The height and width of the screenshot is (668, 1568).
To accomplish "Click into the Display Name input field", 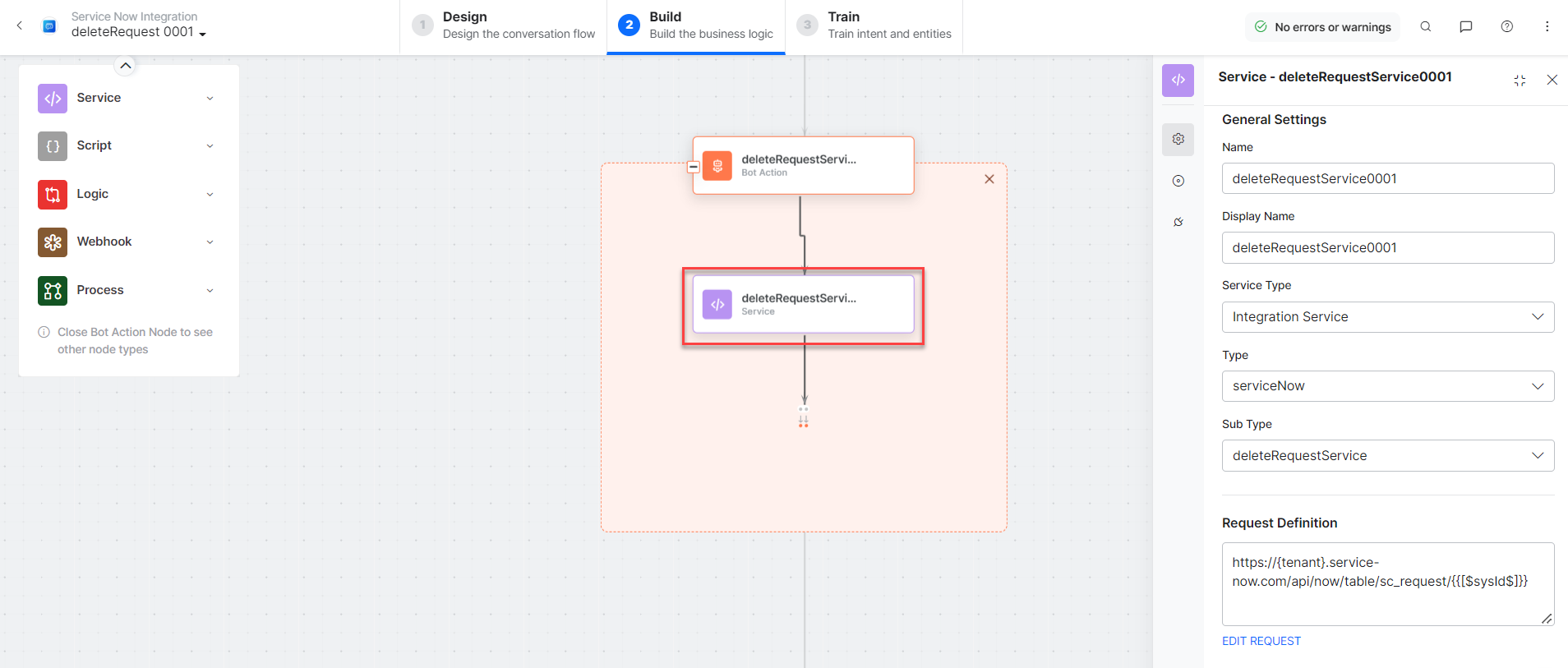I will [1387, 248].
